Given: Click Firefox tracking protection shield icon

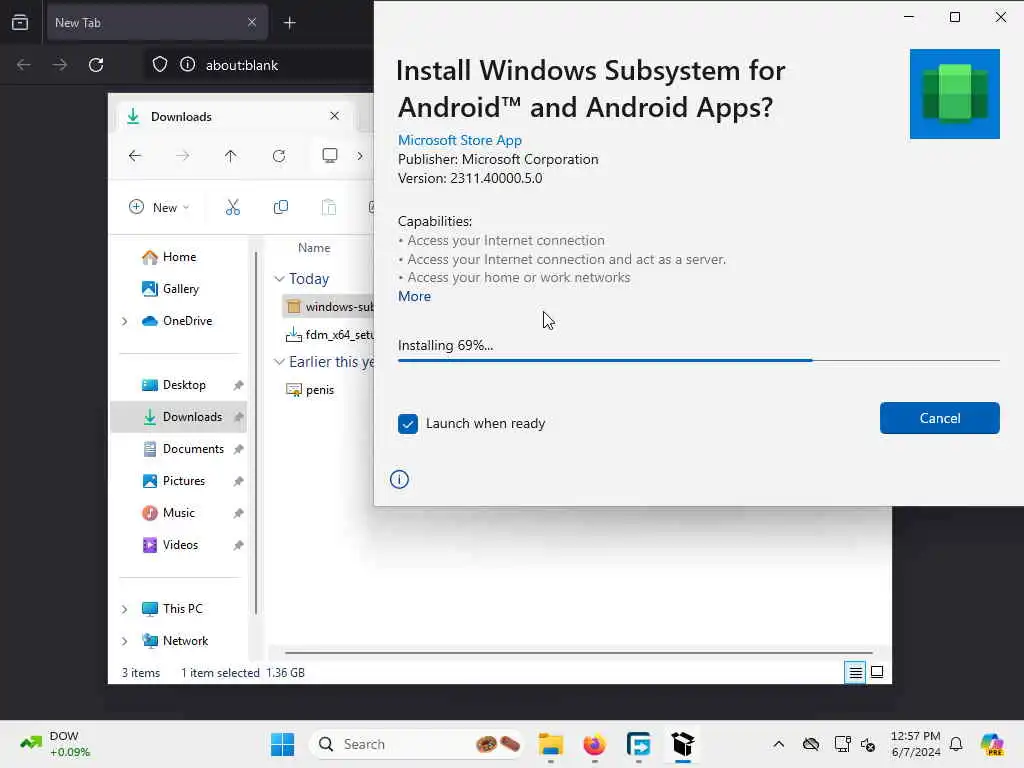Looking at the screenshot, I should click(x=160, y=65).
